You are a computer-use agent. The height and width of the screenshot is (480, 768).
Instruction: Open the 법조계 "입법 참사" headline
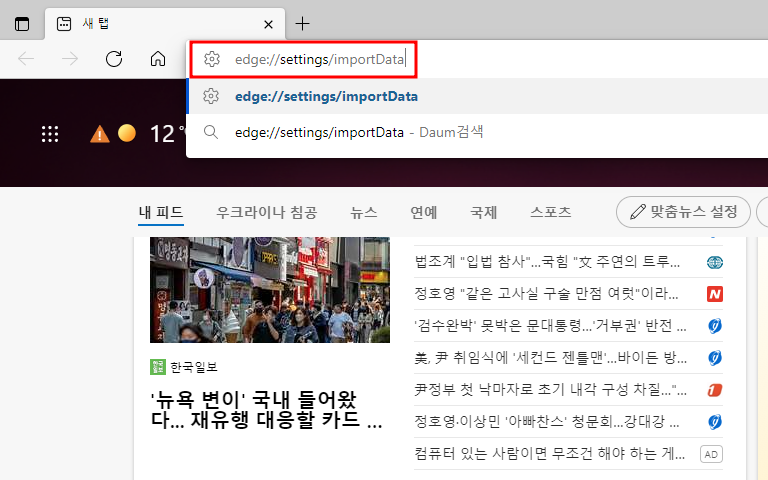(547, 262)
